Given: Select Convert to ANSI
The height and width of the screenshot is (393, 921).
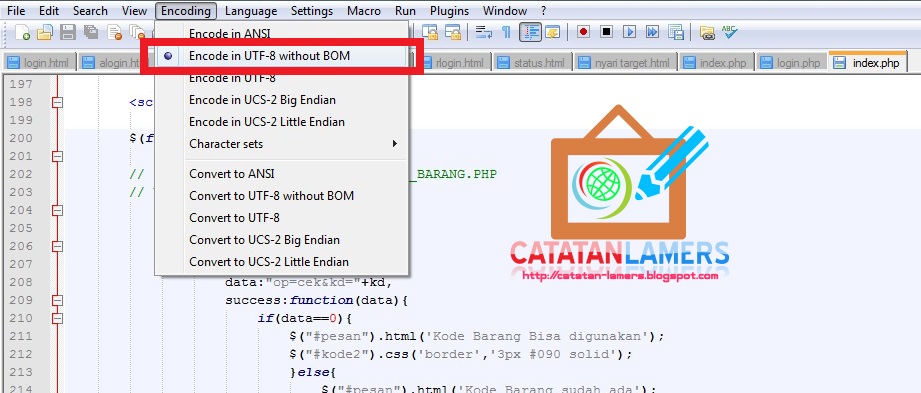Looking at the screenshot, I should 281,174.
